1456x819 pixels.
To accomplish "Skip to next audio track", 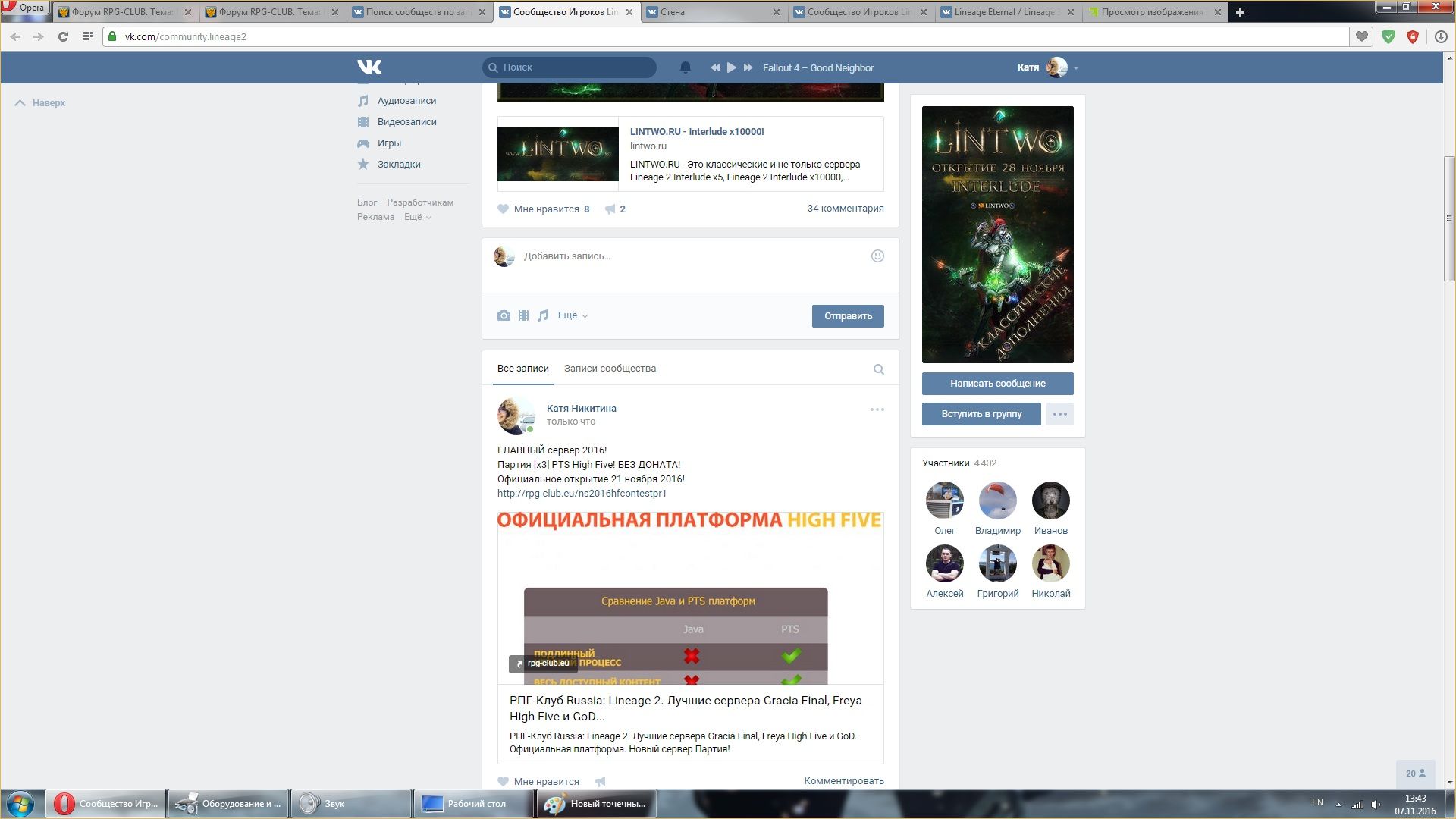I will click(x=748, y=67).
